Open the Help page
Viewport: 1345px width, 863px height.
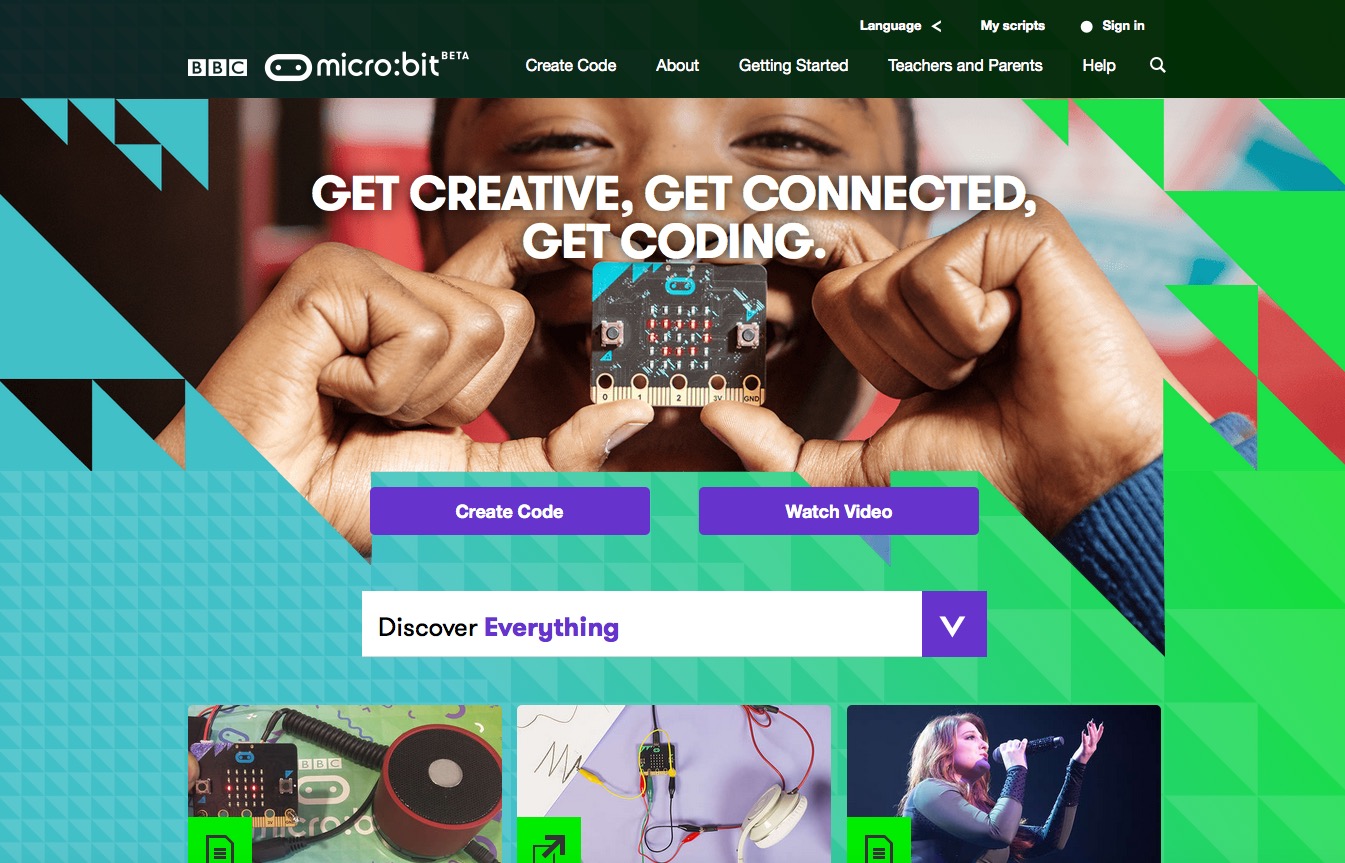tap(1099, 65)
